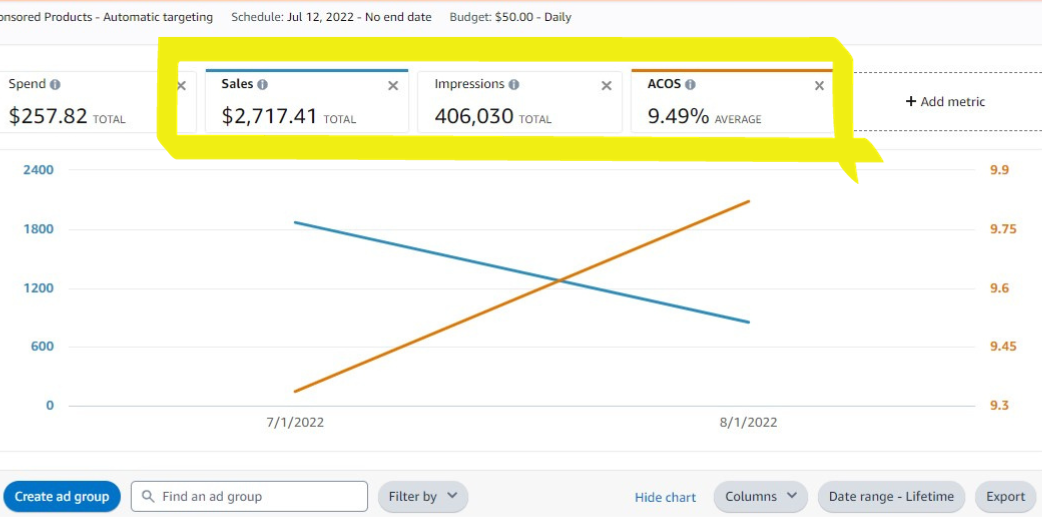Remove the Spend metric card
The width and height of the screenshot is (1042, 517).
pos(181,86)
